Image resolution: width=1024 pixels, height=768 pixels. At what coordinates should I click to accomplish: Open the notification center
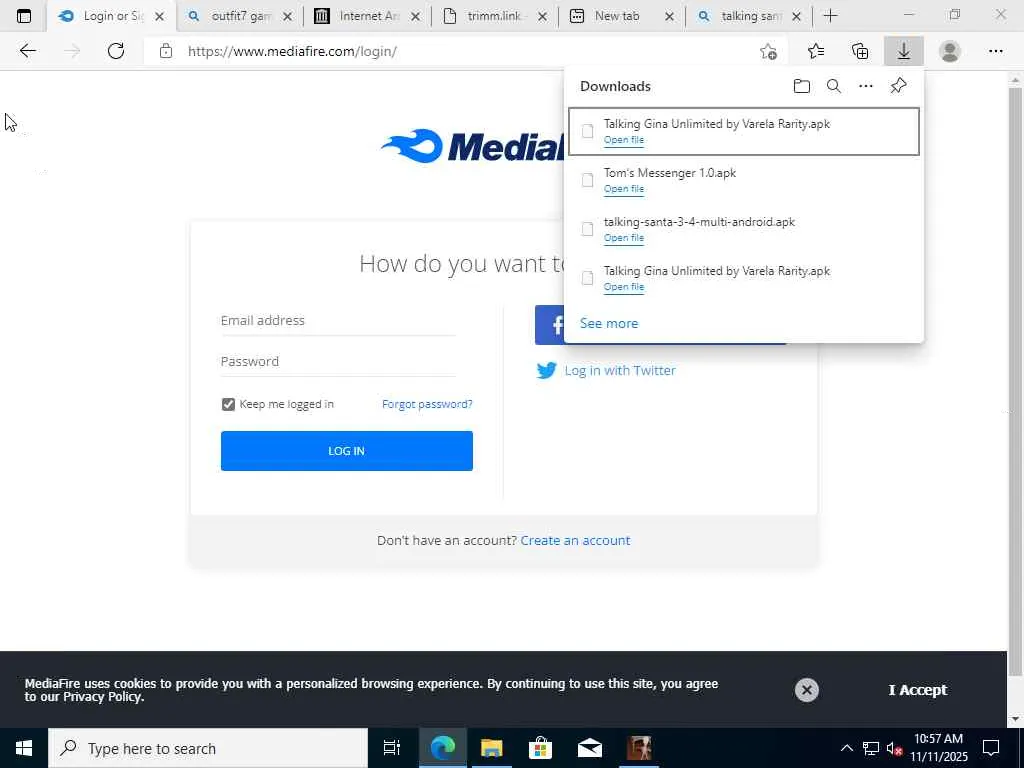click(991, 748)
